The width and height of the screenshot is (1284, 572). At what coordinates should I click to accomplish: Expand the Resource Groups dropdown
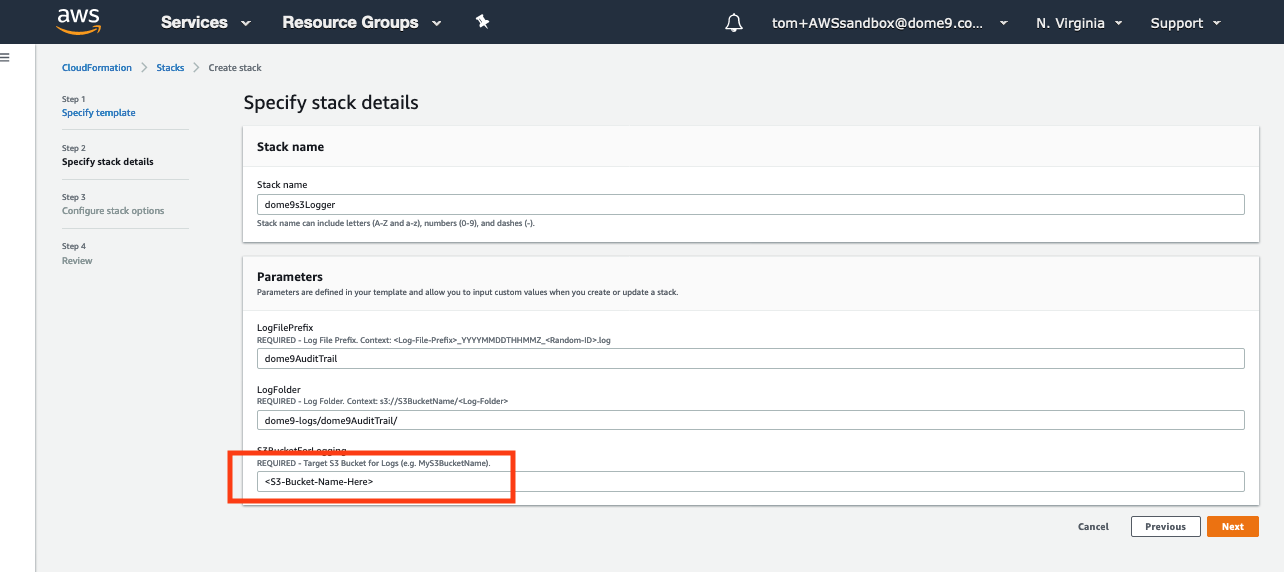point(362,22)
